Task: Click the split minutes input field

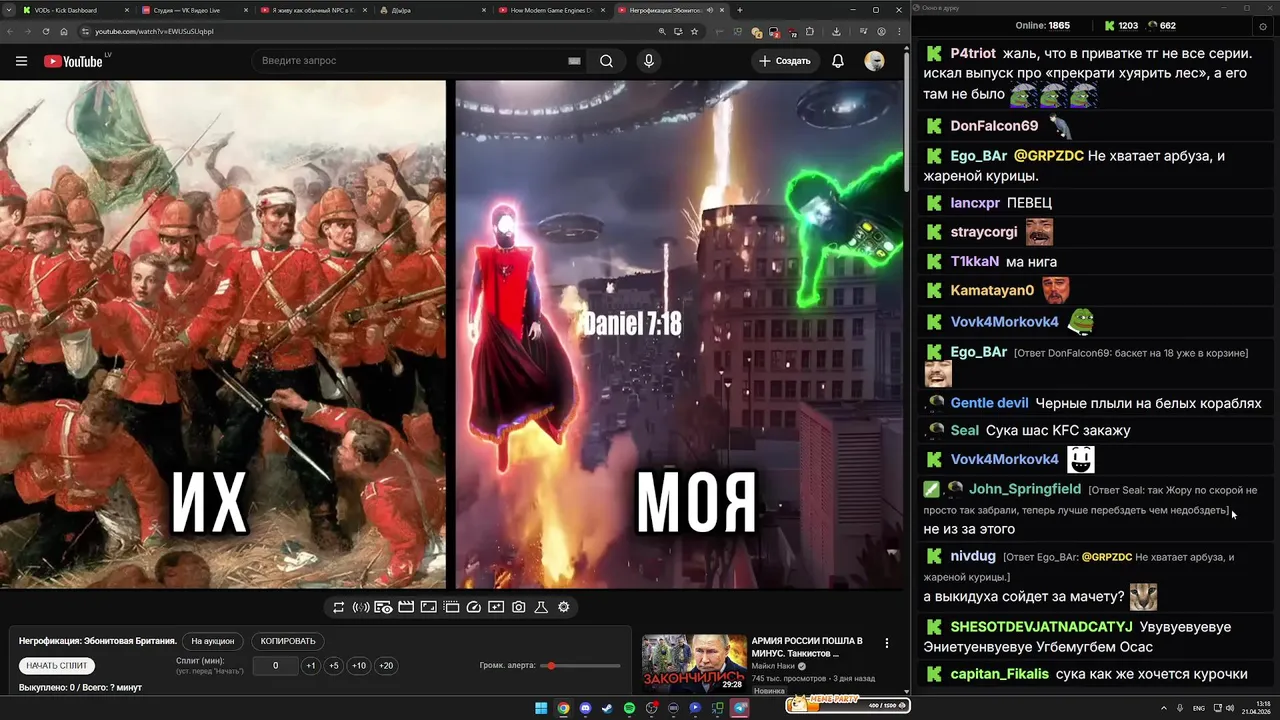Action: point(276,666)
